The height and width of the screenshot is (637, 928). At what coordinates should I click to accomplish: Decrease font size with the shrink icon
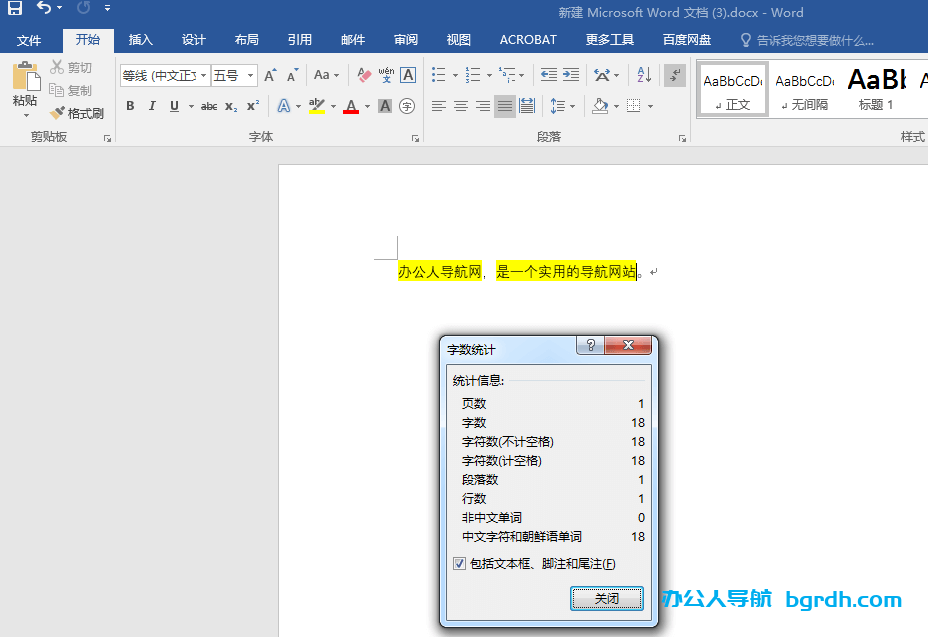click(292, 75)
